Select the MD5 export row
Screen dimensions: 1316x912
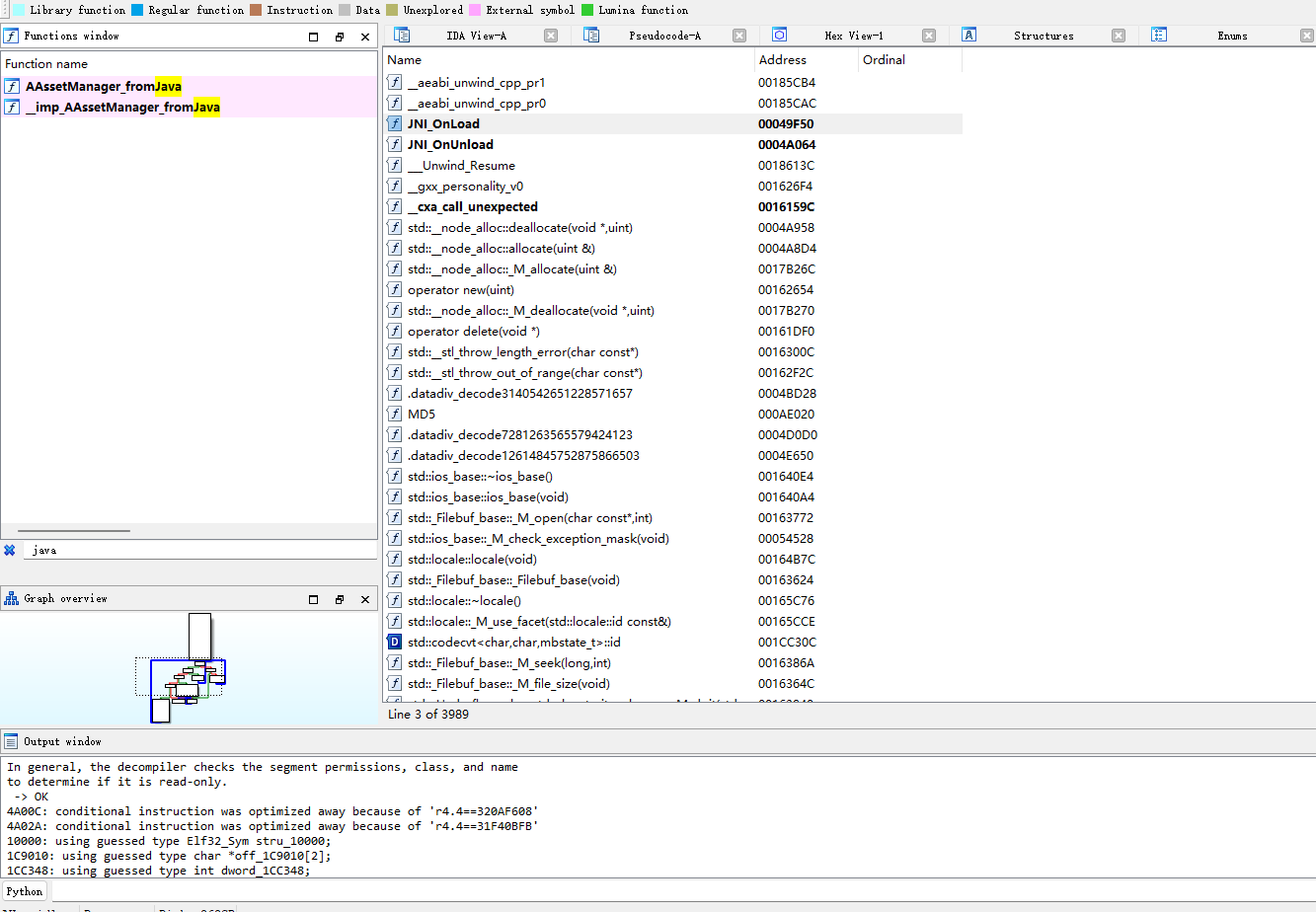(672, 414)
